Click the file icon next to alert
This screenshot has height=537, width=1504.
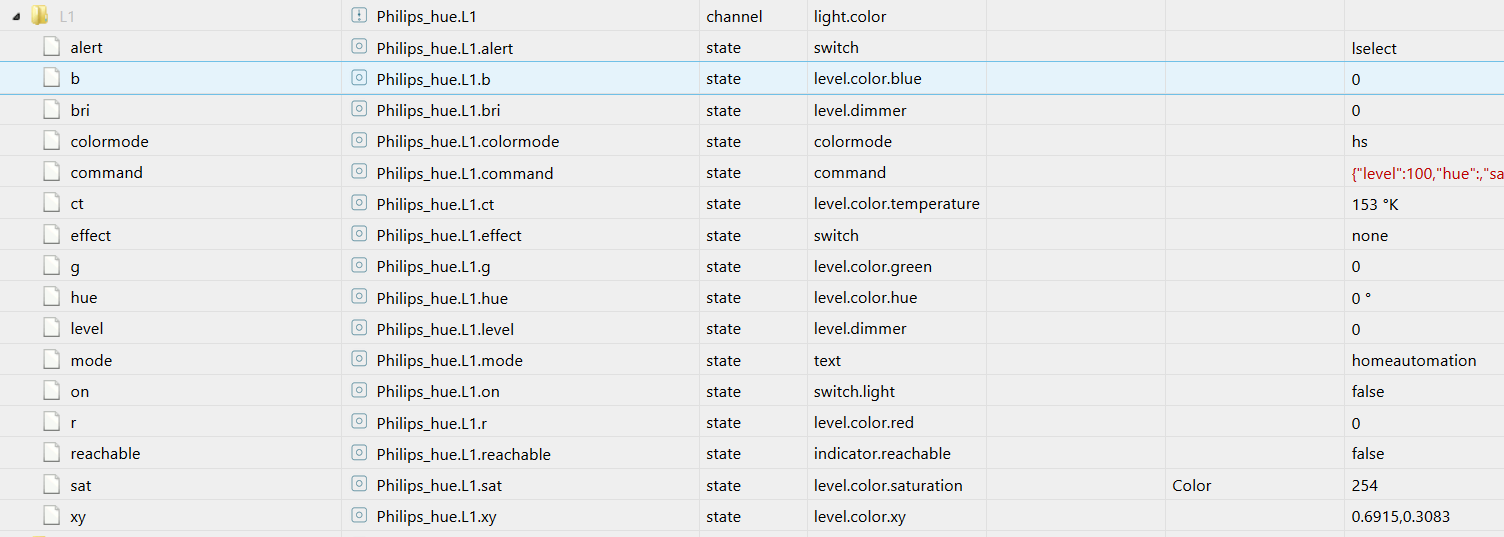coord(51,47)
